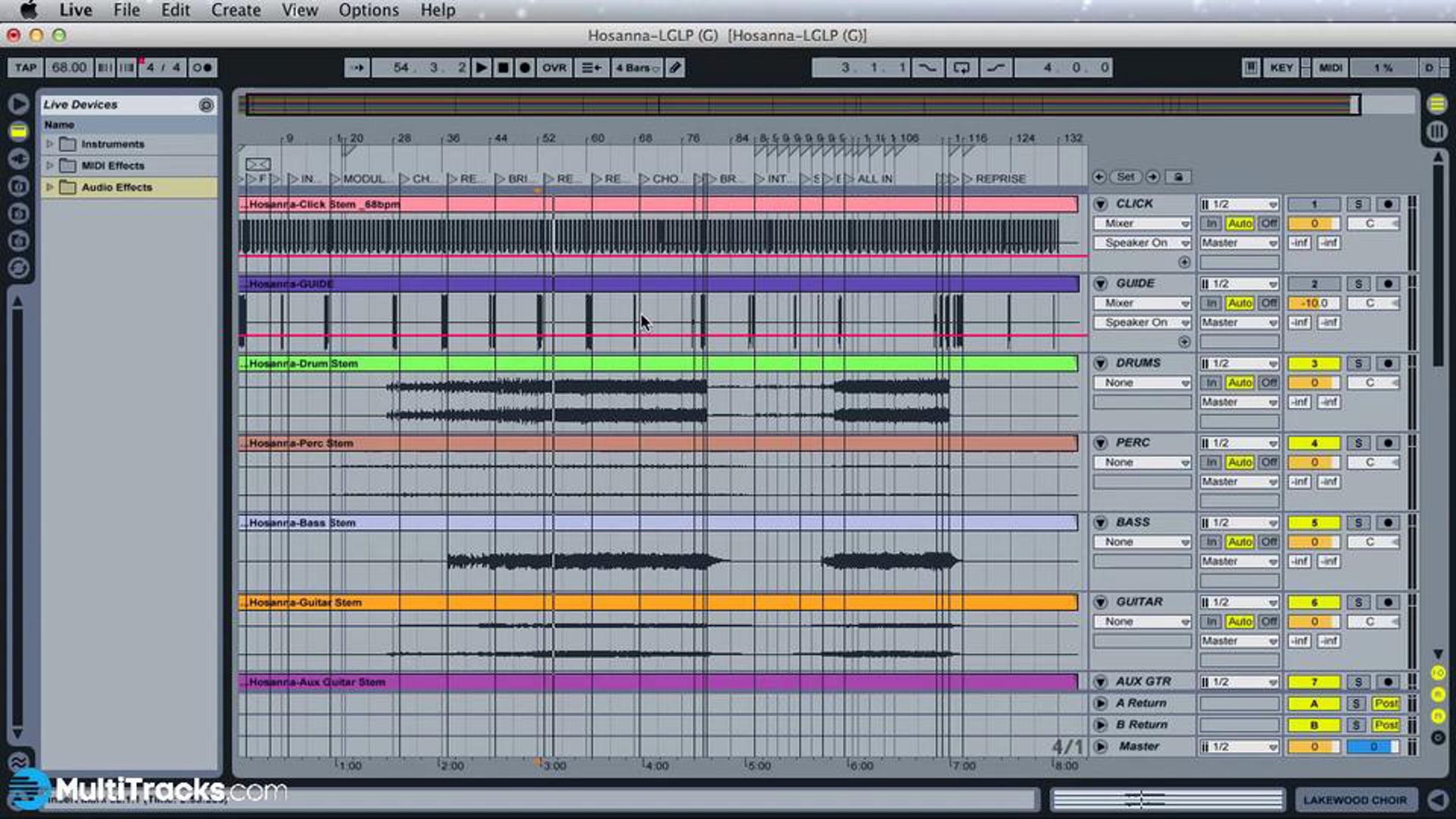Screen dimensions: 1456x819
Task: Click the transport Stop button
Action: click(503, 67)
